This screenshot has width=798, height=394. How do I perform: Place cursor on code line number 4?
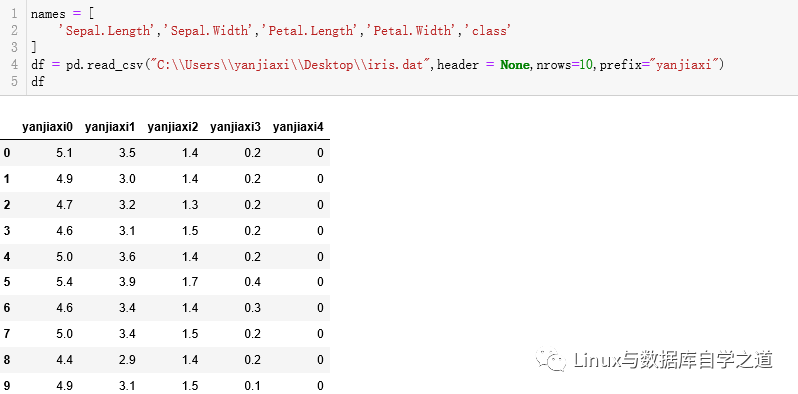pos(14,65)
